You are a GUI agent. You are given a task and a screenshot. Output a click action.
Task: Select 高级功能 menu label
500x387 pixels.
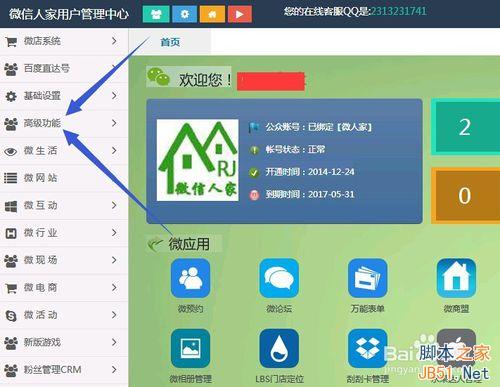(x=42, y=123)
